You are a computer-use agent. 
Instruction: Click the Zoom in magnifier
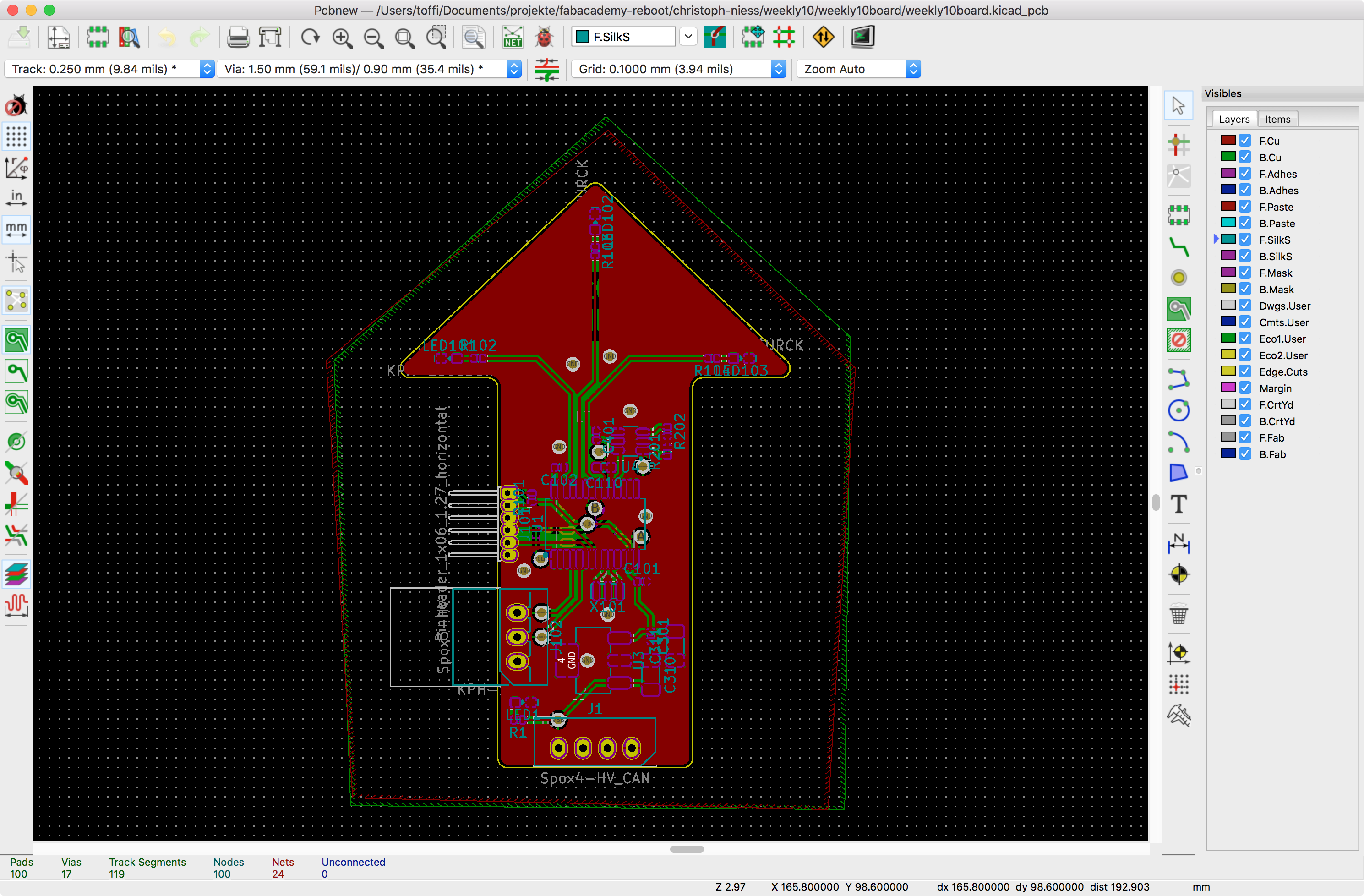(x=342, y=37)
